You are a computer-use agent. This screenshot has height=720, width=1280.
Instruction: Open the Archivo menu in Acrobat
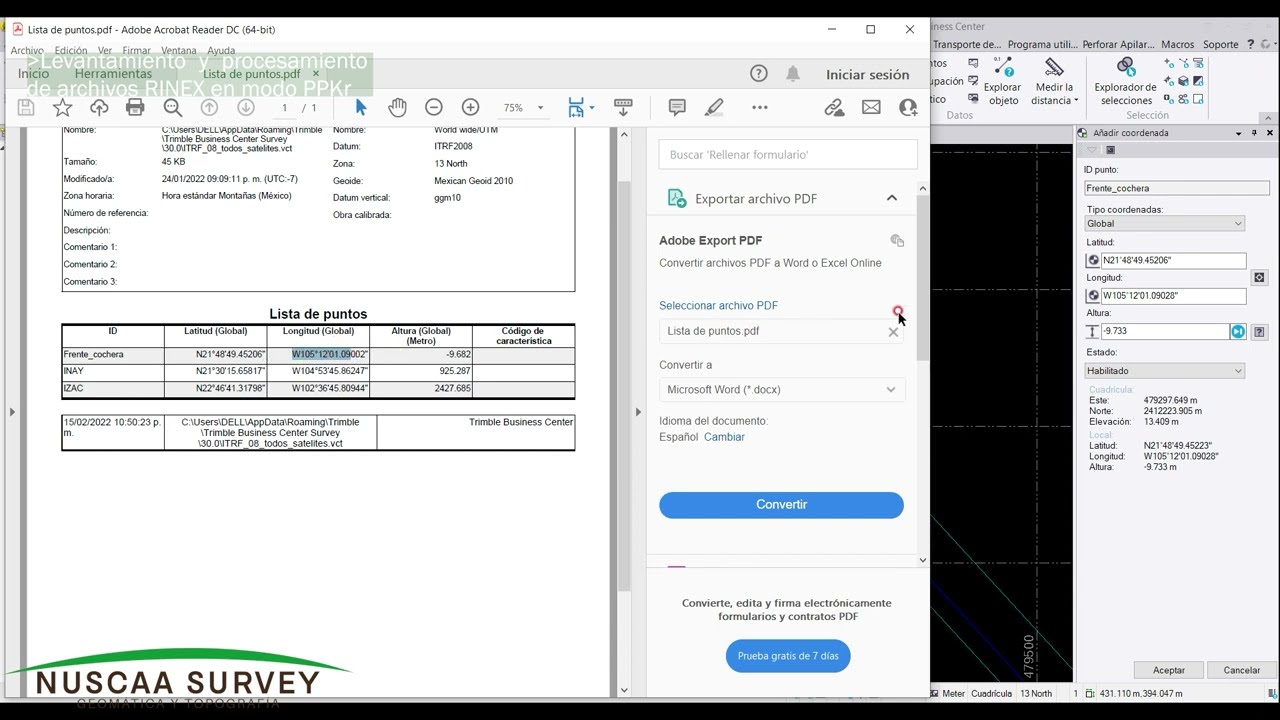tap(27, 50)
